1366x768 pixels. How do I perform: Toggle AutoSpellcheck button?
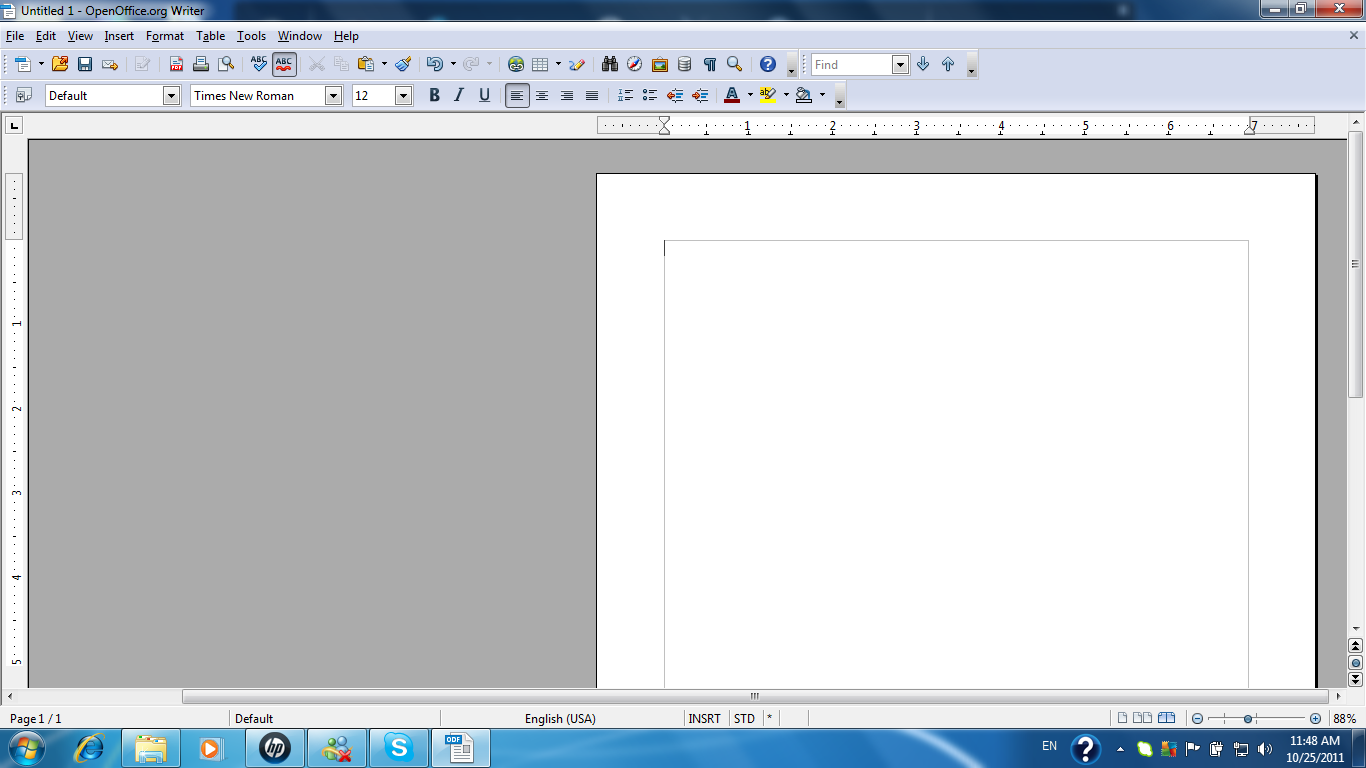284,64
